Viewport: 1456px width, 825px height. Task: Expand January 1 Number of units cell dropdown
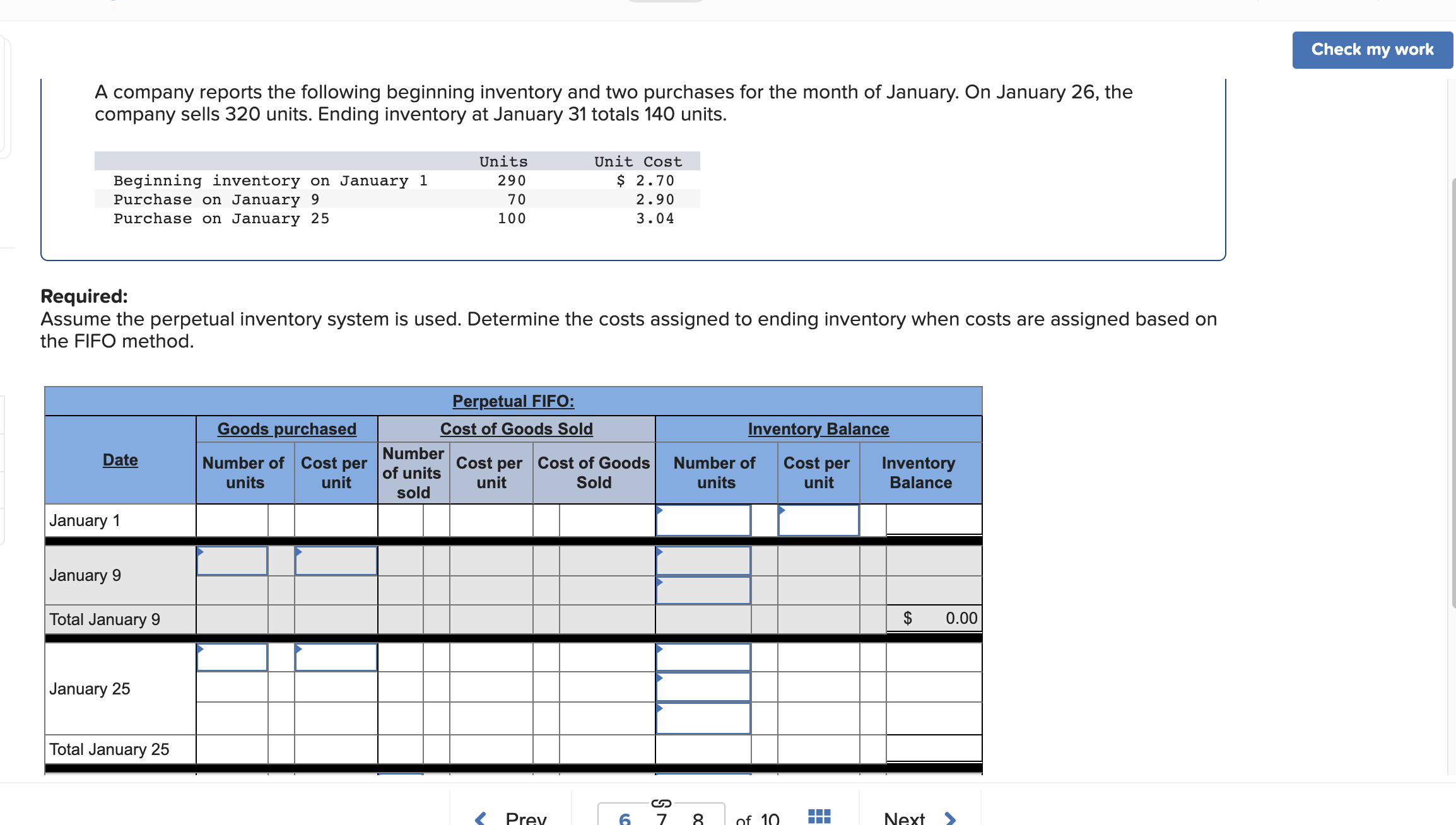pos(659,511)
